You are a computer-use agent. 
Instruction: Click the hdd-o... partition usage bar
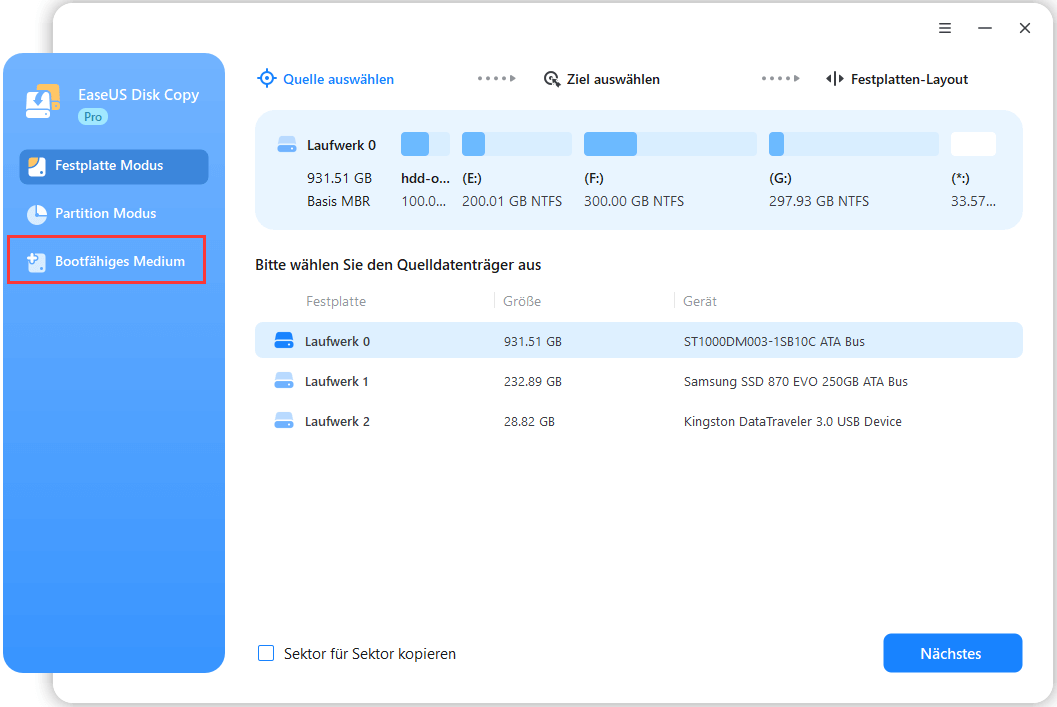click(425, 144)
